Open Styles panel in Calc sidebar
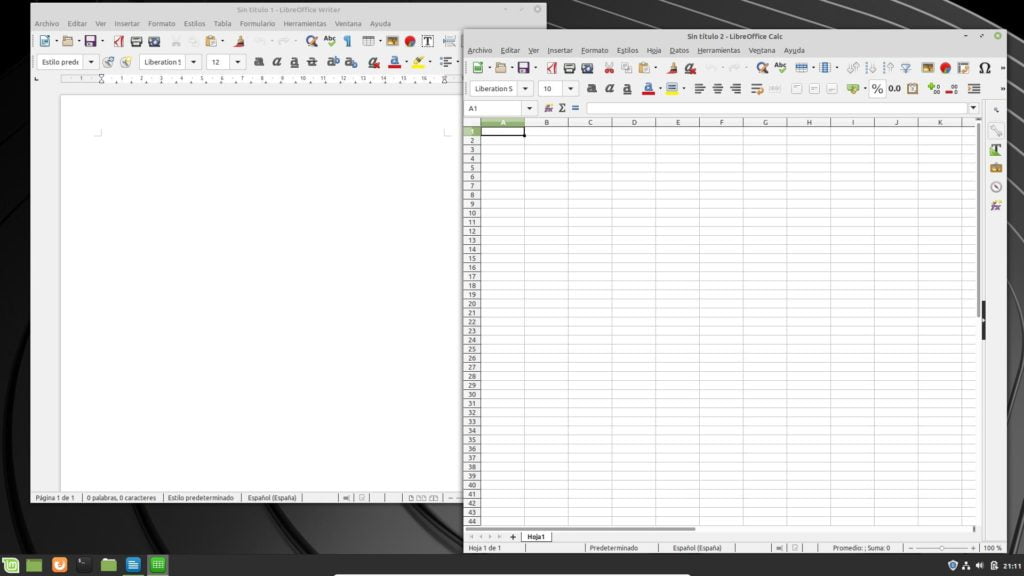This screenshot has width=1024, height=576. coord(996,150)
